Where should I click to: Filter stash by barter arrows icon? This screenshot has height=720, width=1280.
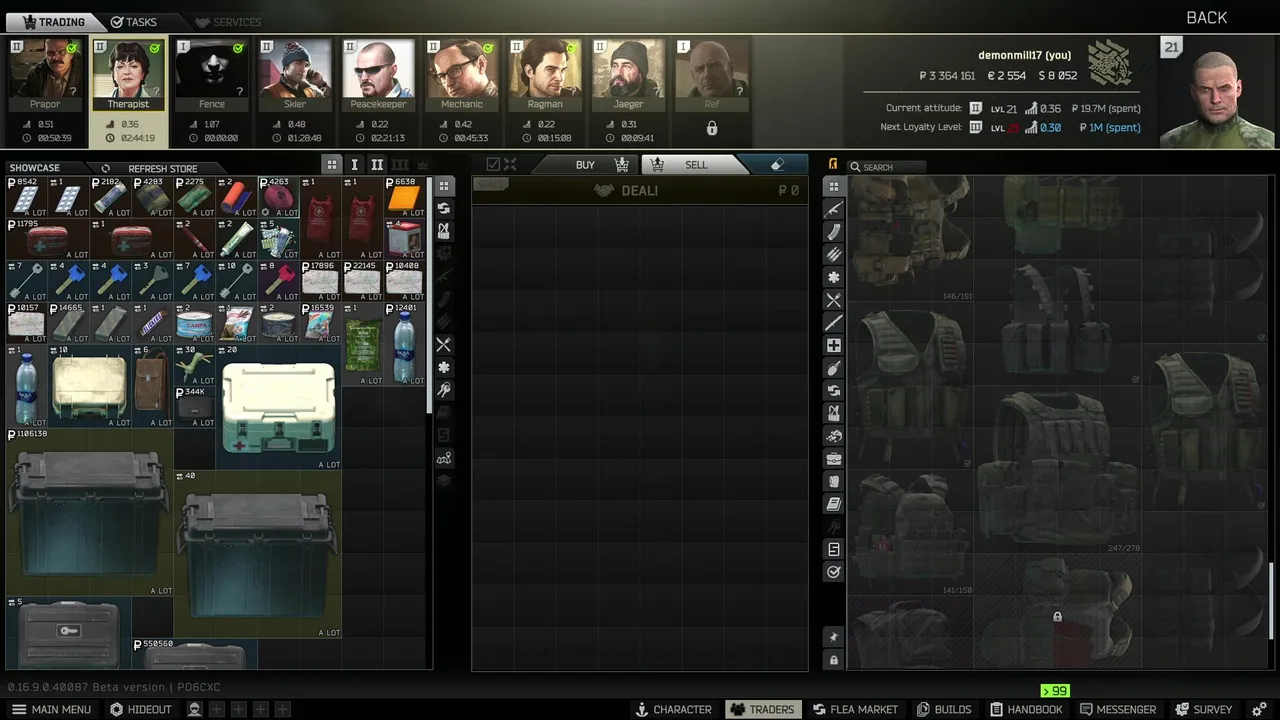[x=834, y=391]
